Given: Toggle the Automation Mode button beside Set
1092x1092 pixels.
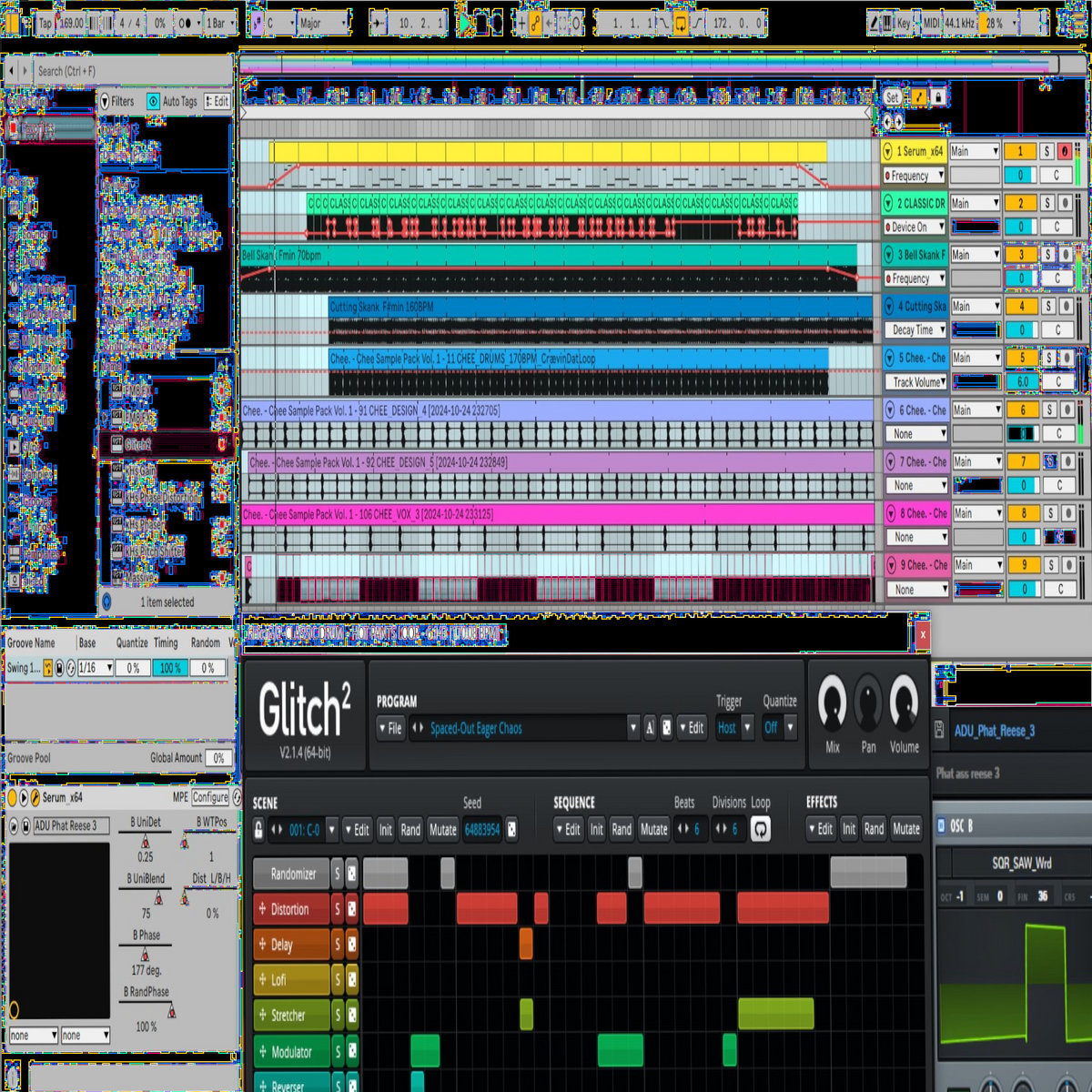Looking at the screenshot, I should pos(919,96).
